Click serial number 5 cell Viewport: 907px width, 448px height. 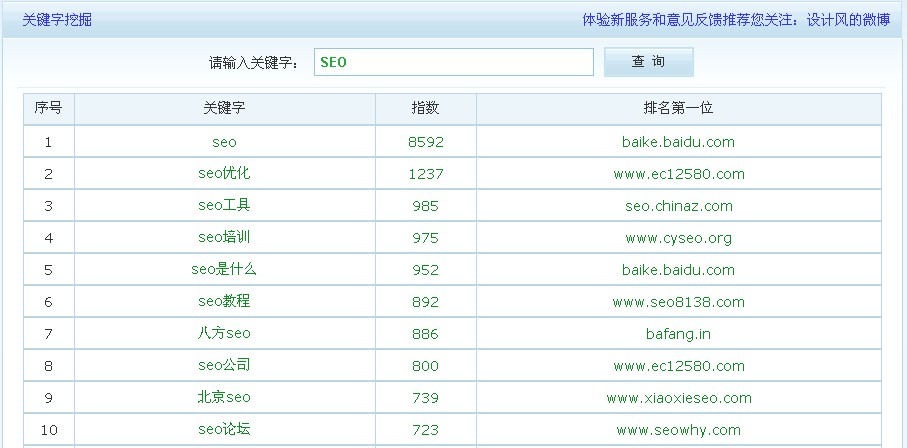point(49,270)
